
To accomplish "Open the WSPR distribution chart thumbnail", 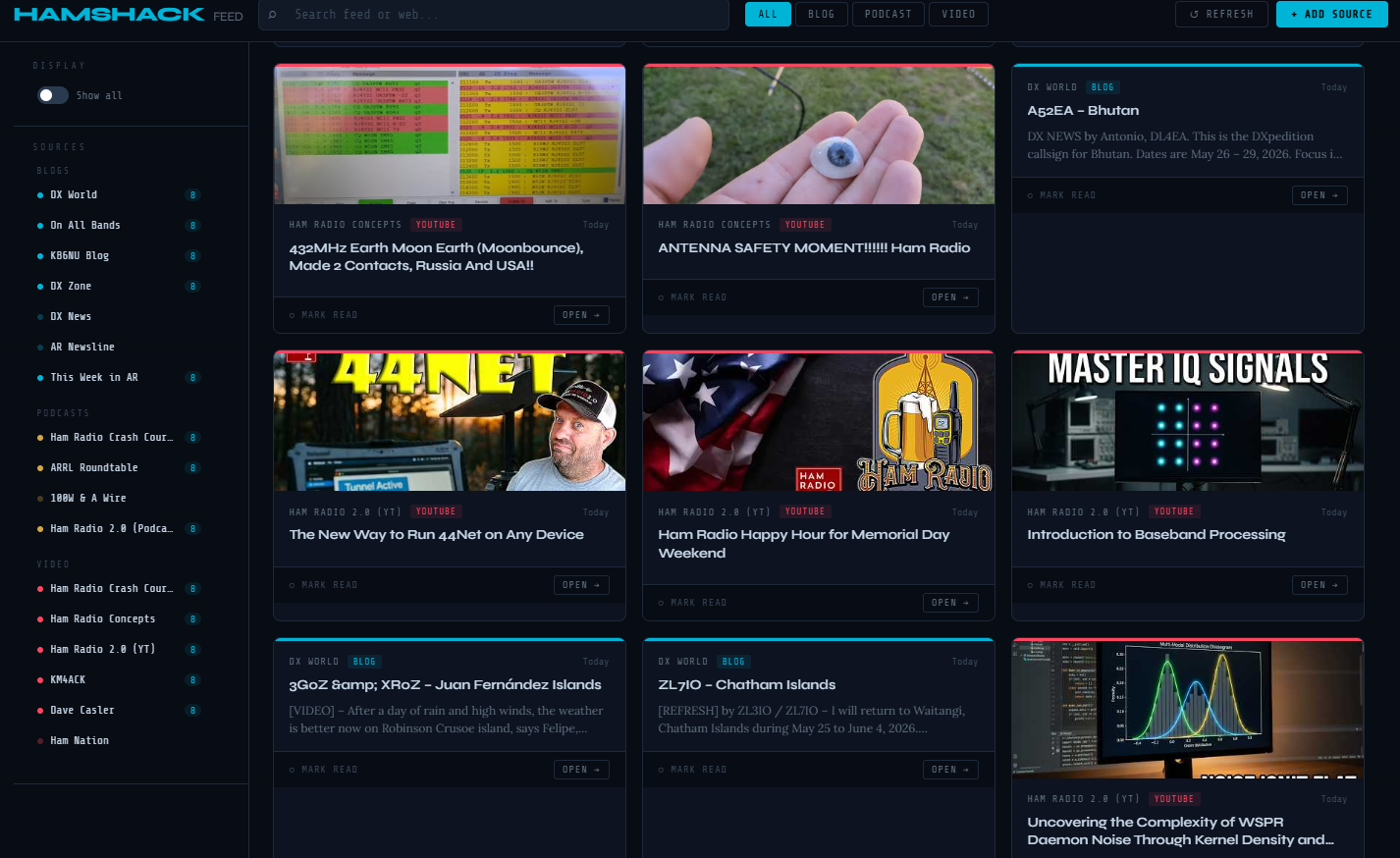I will (1188, 710).
